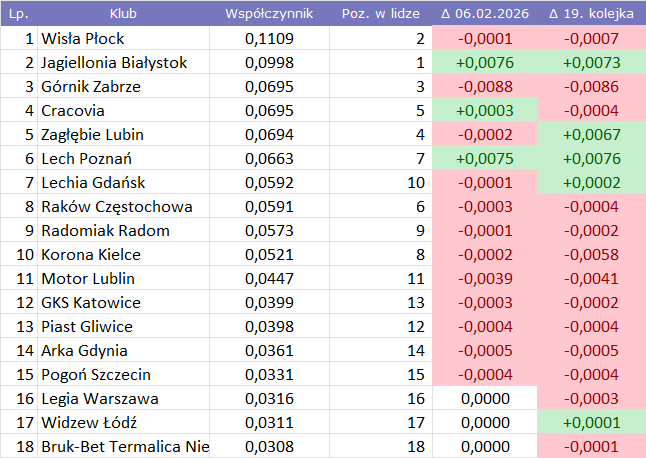Click Korona Kielce's red -0,0058 cell
Viewport: 646px width, 458px height.
591,255
